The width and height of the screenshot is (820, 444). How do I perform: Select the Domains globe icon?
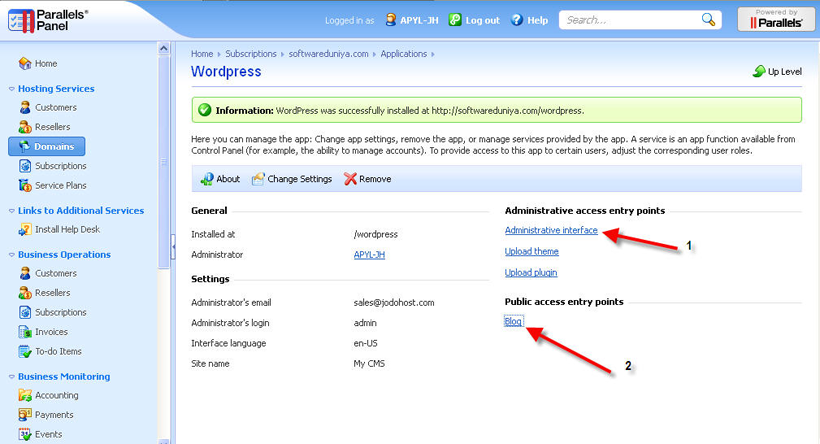24,146
